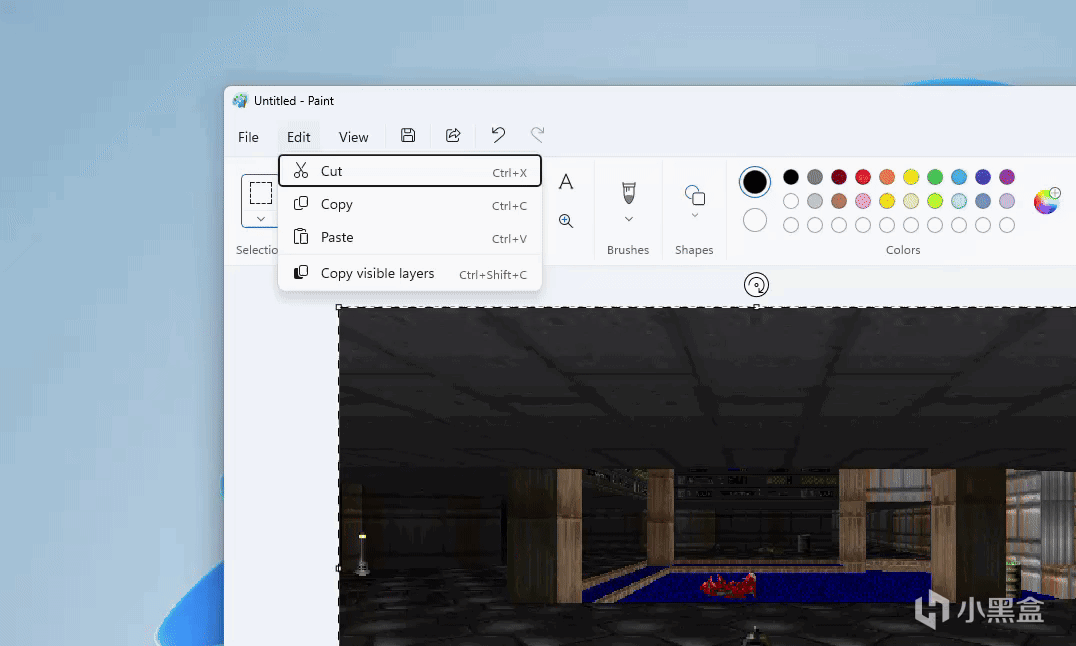The image size is (1076, 646).
Task: Select the rectangular Selection tool
Action: pos(261,193)
